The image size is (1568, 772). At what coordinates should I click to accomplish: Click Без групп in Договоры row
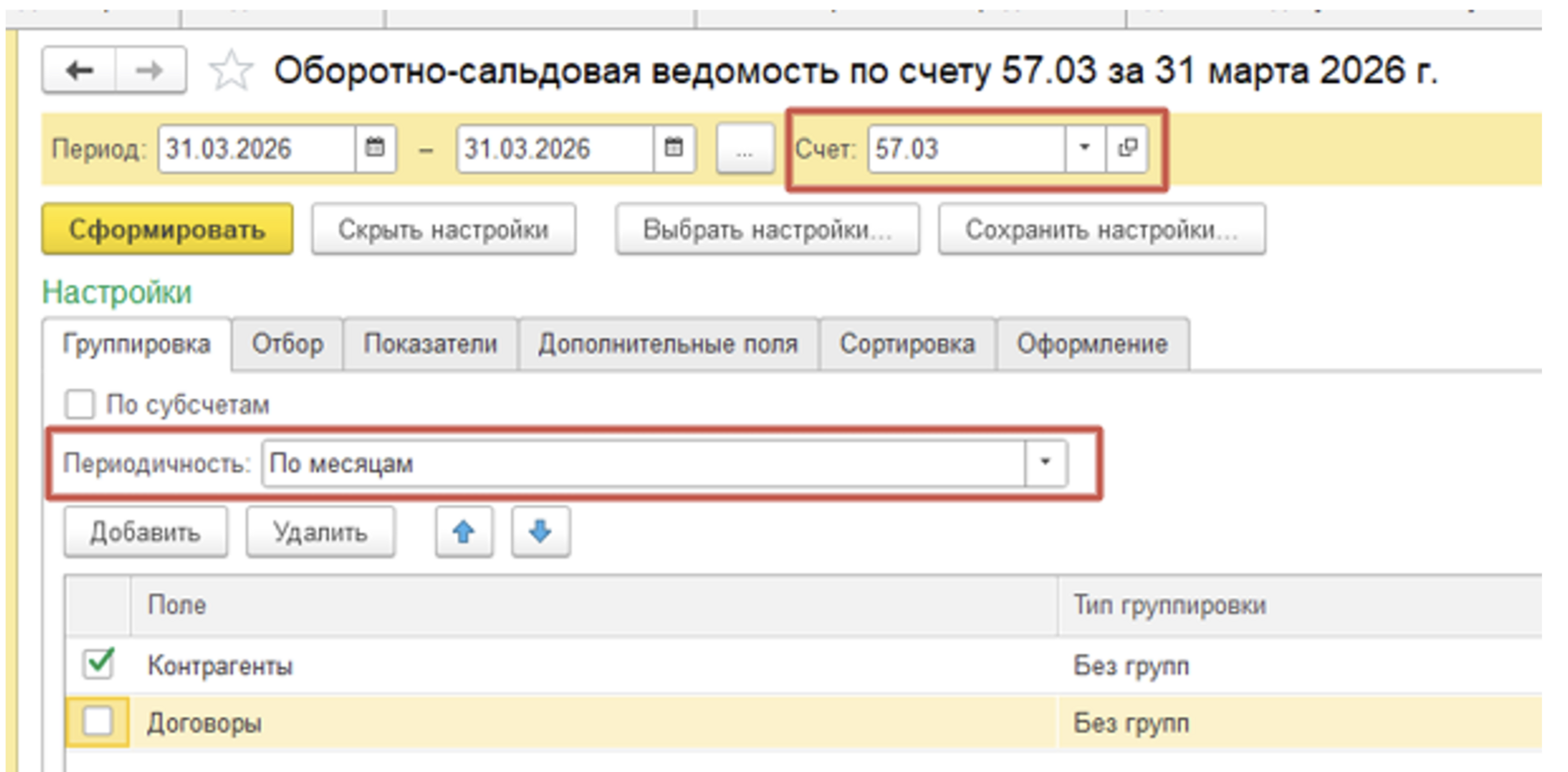pos(1131,723)
